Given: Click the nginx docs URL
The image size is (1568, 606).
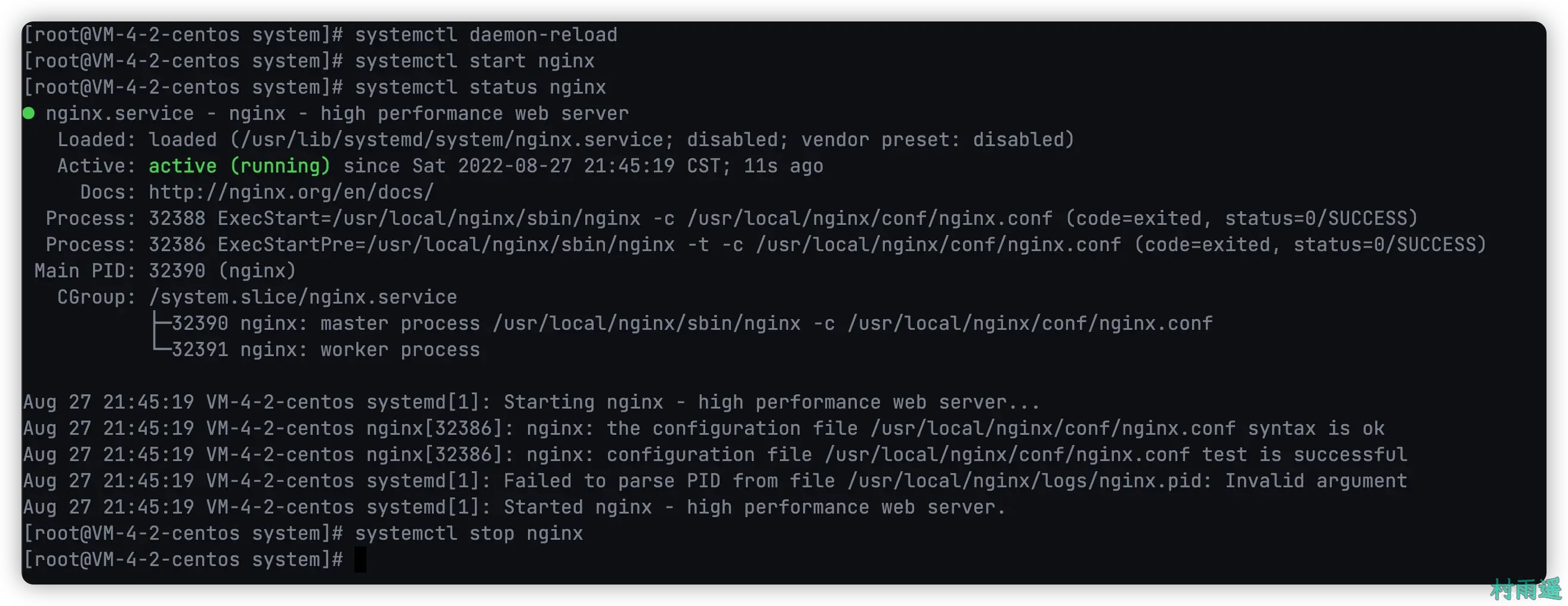Looking at the screenshot, I should [291, 192].
